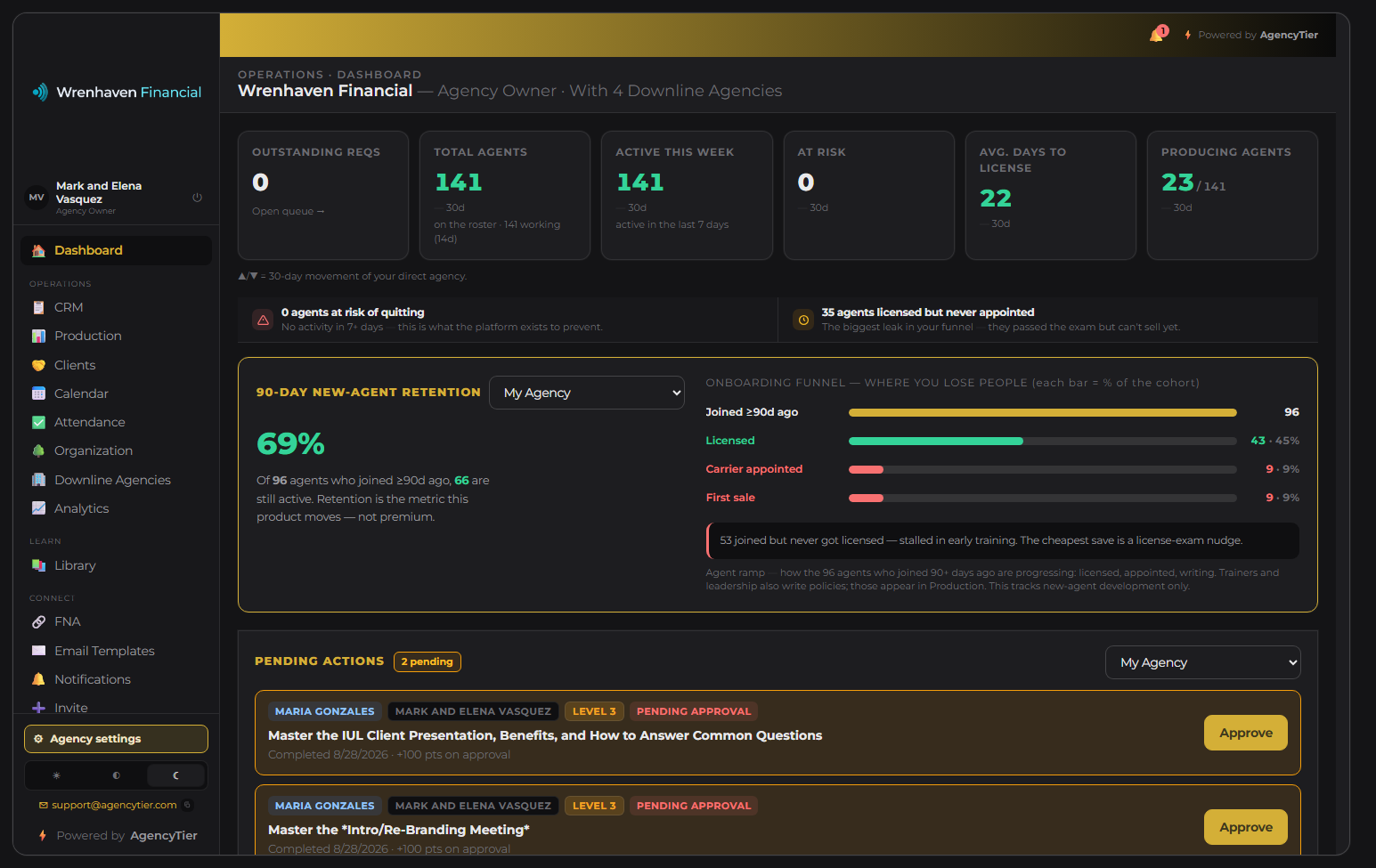Click the red warning triangle icon for at-risk agents

pyautogui.click(x=263, y=320)
